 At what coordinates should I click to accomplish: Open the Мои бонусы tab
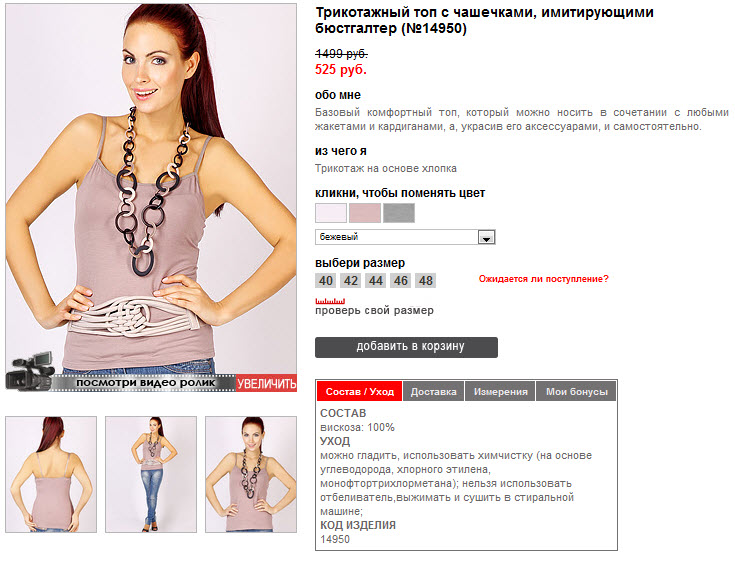576,391
